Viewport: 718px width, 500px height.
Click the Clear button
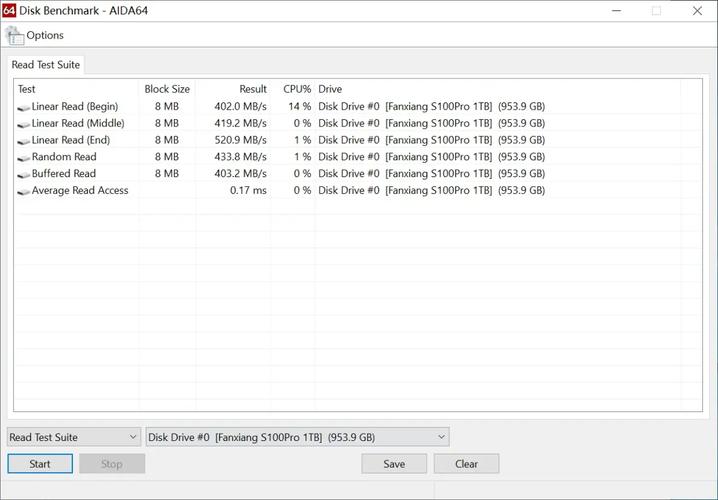pyautogui.click(x=466, y=464)
